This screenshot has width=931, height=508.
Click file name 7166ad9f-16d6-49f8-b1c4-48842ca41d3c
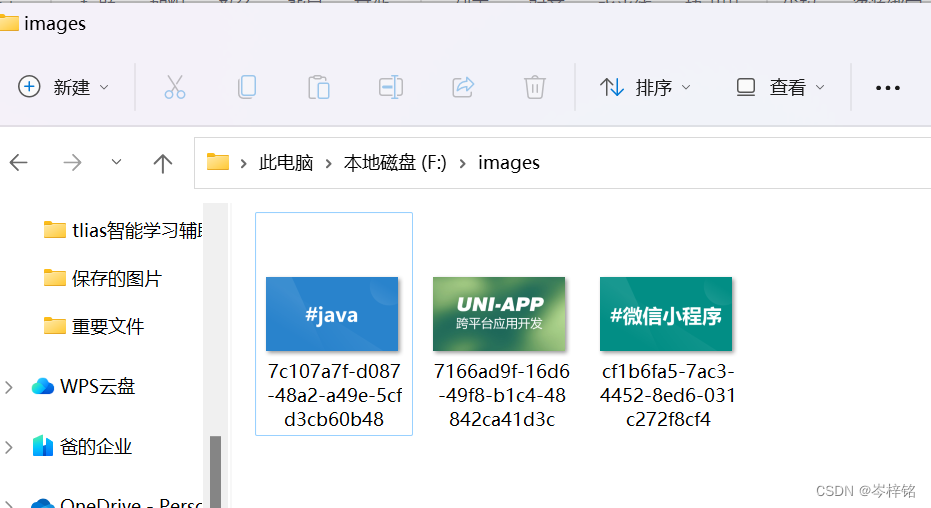(502, 395)
